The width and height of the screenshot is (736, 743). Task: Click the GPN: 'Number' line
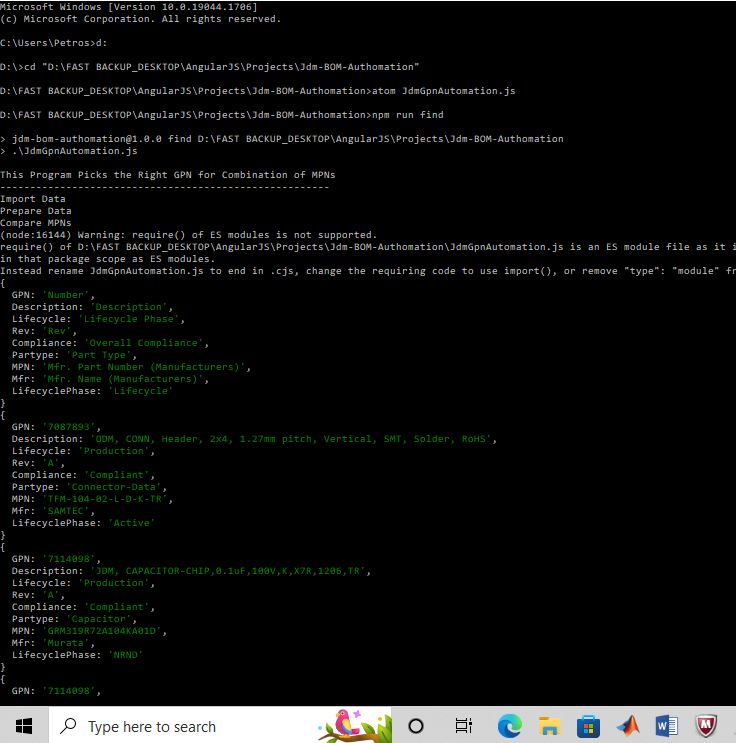[53, 295]
